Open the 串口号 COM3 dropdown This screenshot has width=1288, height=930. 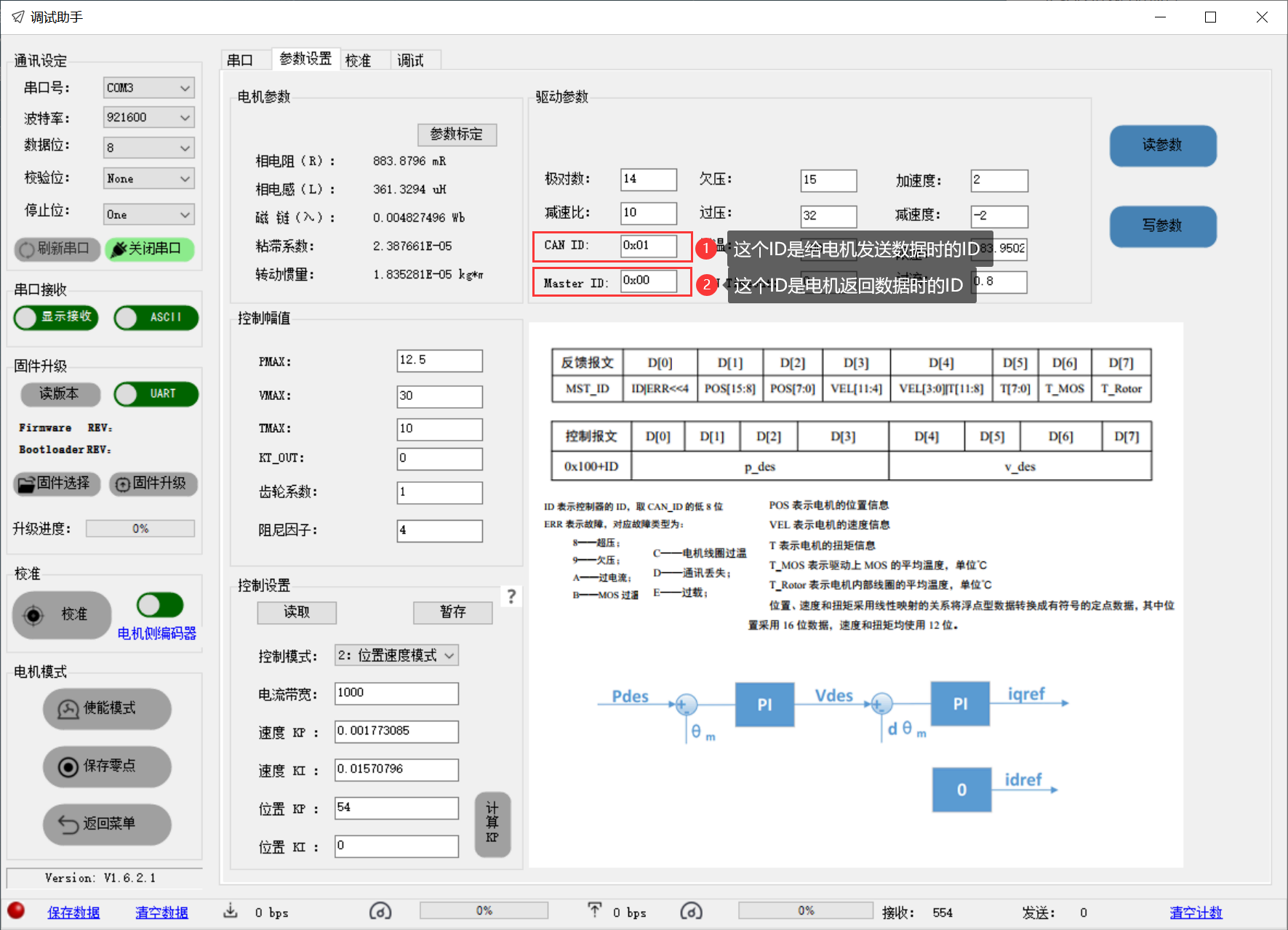click(x=149, y=87)
